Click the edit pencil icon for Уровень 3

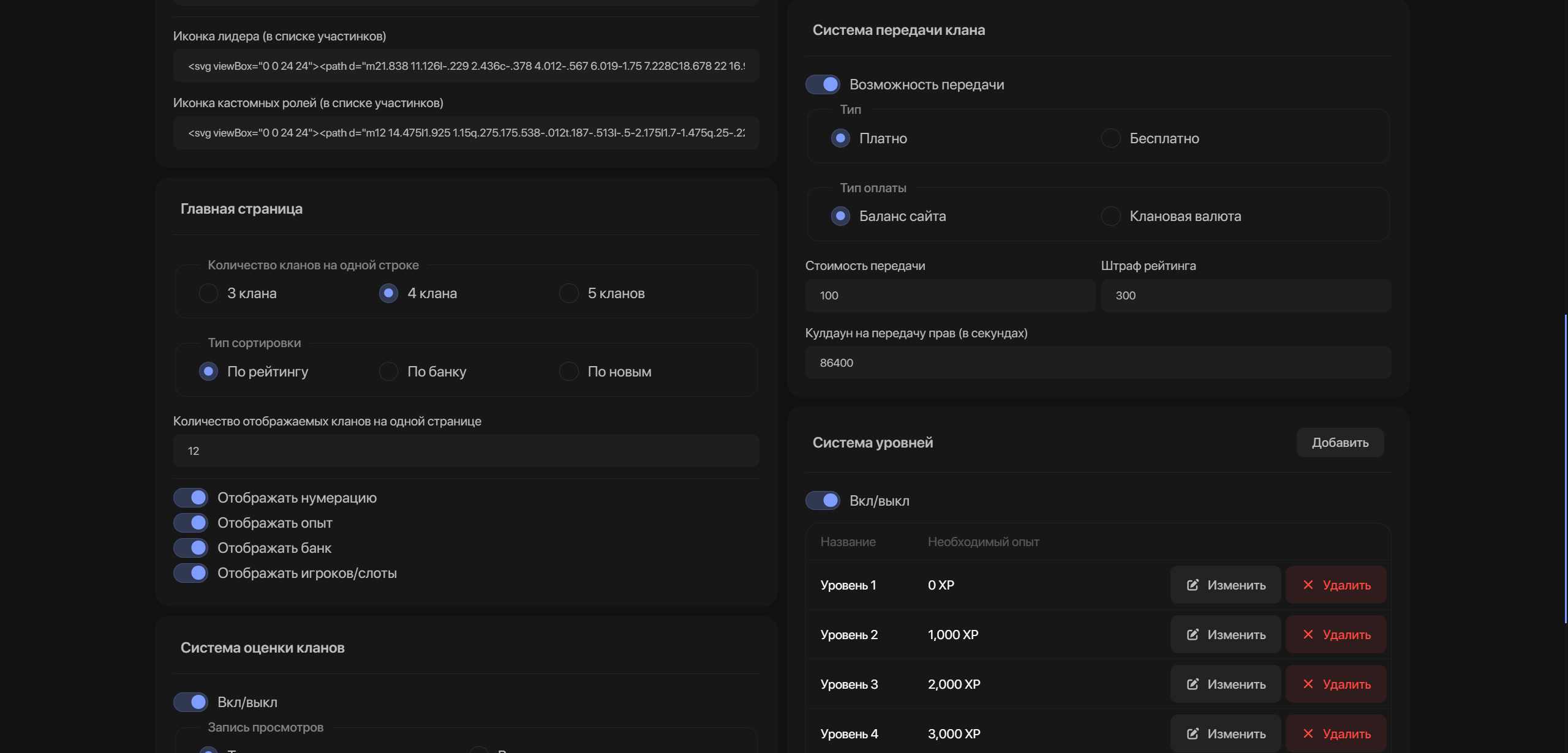(1193, 684)
